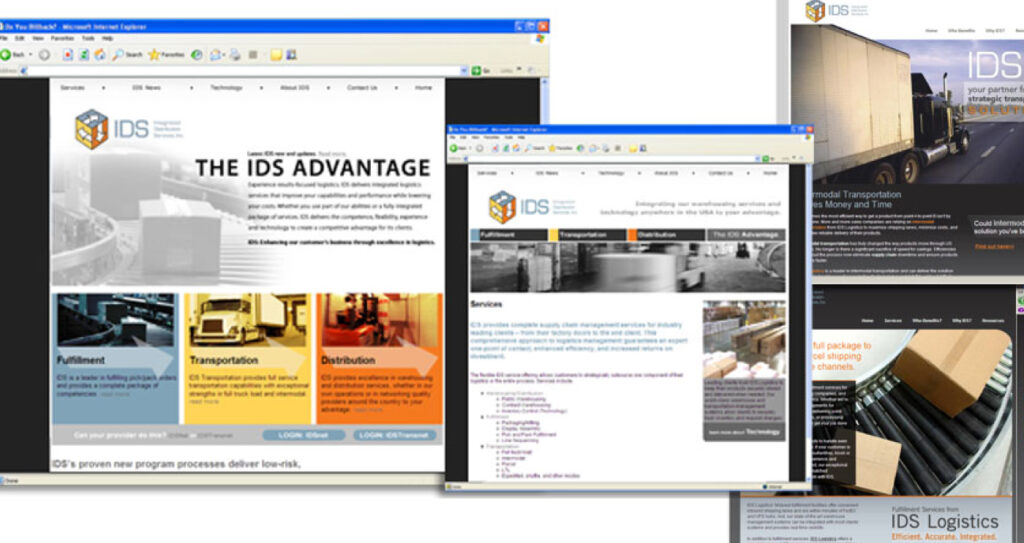This screenshot has width=1024, height=543.
Task: Click Stop icon in large left IE window
Action: [x=67, y=55]
